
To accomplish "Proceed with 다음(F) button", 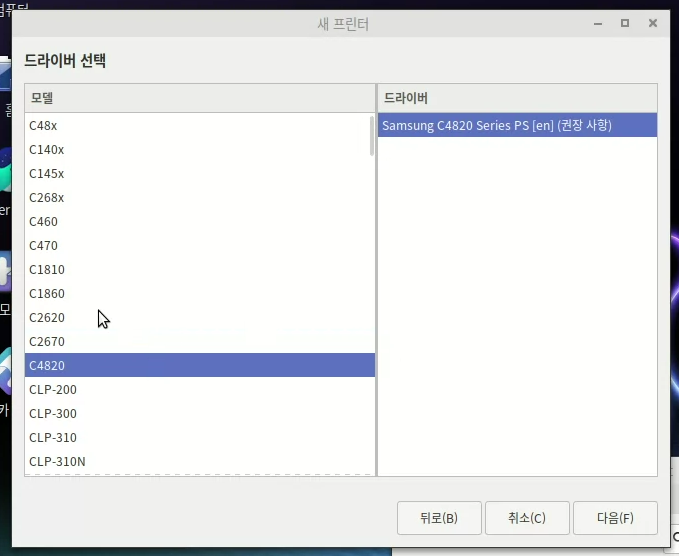I will (x=615, y=518).
